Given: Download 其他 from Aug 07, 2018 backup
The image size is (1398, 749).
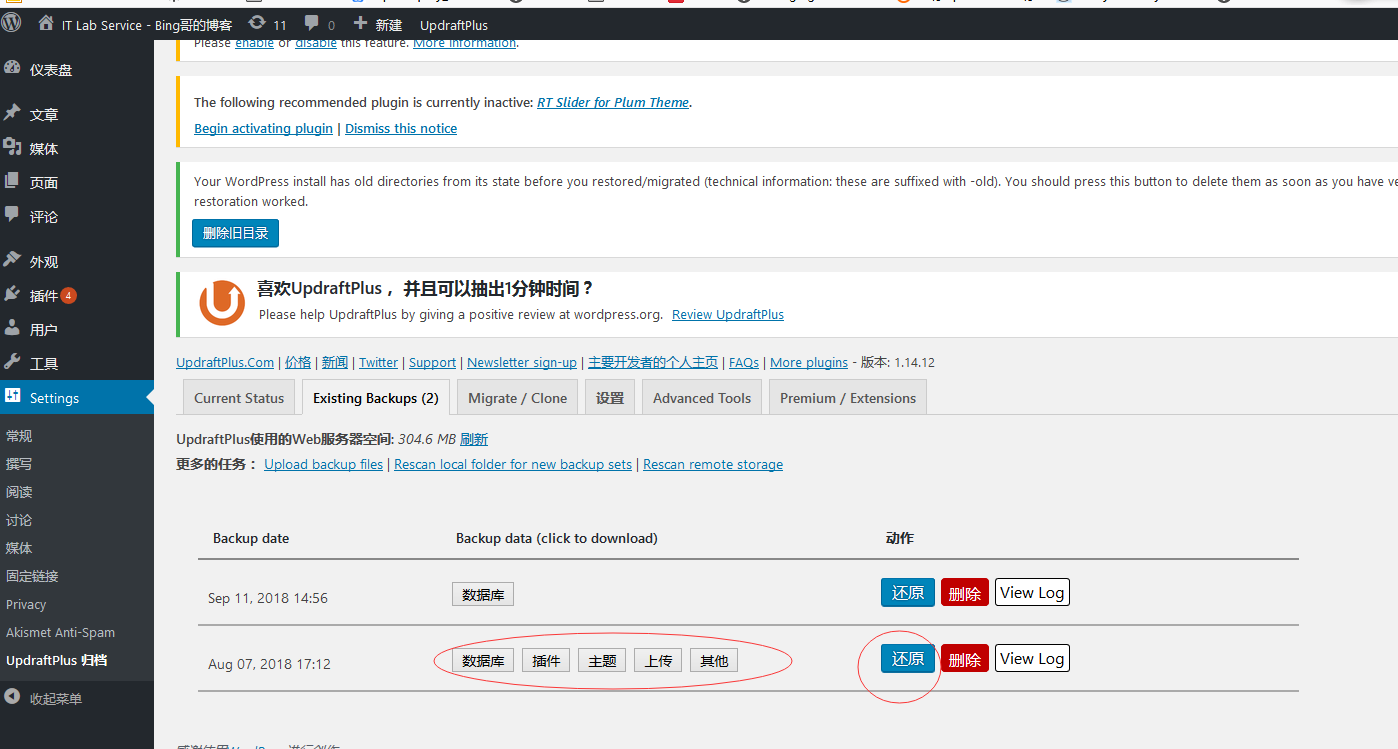Looking at the screenshot, I should pyautogui.click(x=714, y=661).
